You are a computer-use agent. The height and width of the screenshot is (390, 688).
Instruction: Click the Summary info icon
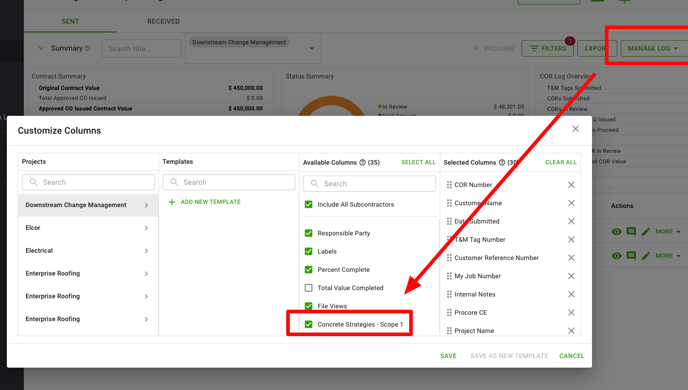tap(88, 48)
